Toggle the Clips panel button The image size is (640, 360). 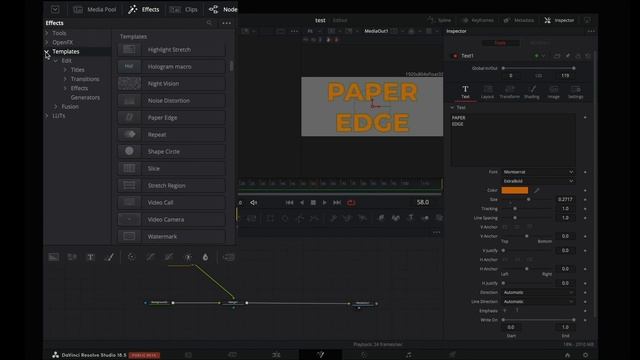[183, 9]
